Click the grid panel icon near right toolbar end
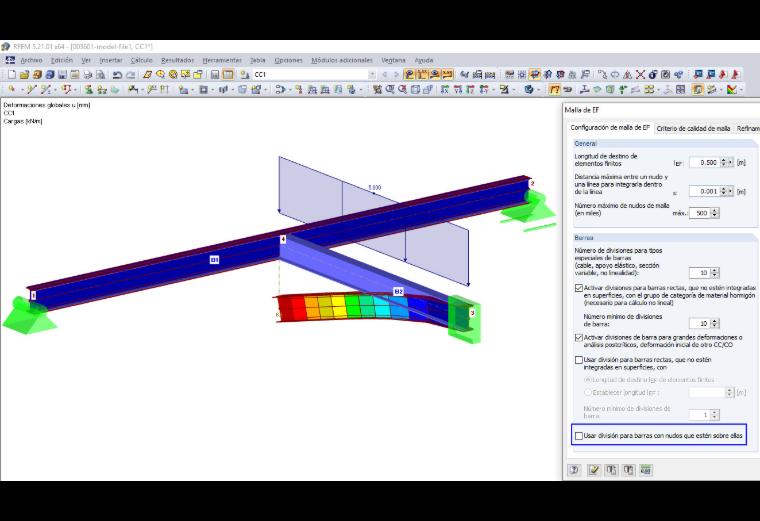This screenshot has height=521, width=760. [681, 89]
